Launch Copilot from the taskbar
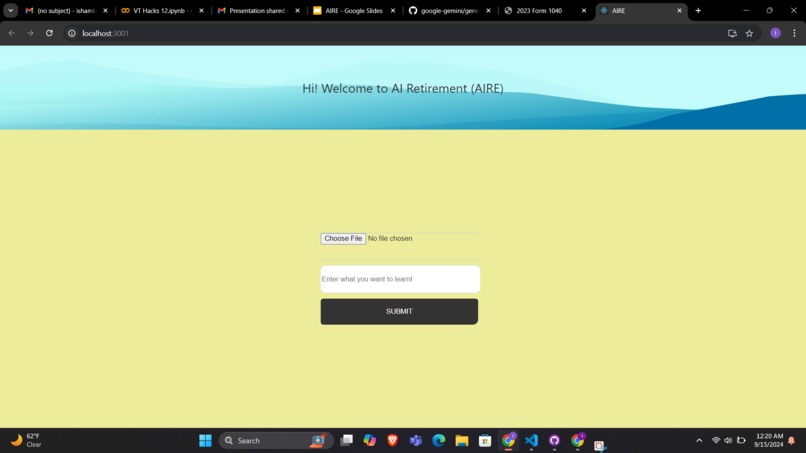 [370, 441]
